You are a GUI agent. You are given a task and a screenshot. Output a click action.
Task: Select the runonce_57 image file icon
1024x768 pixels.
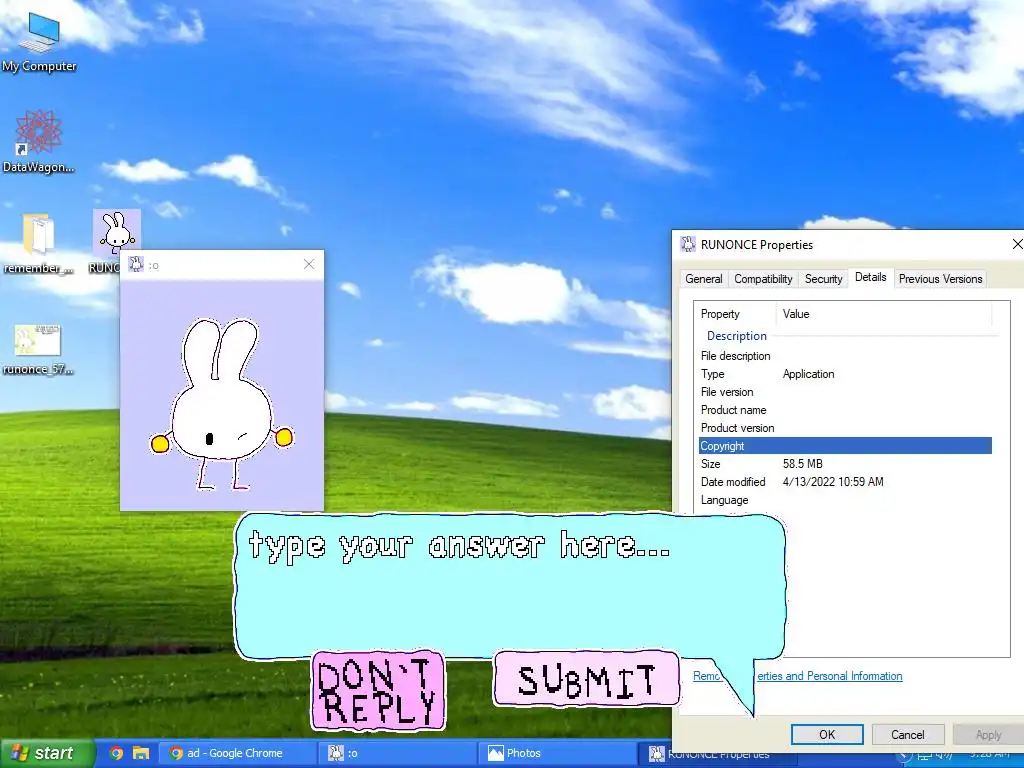(x=37, y=350)
